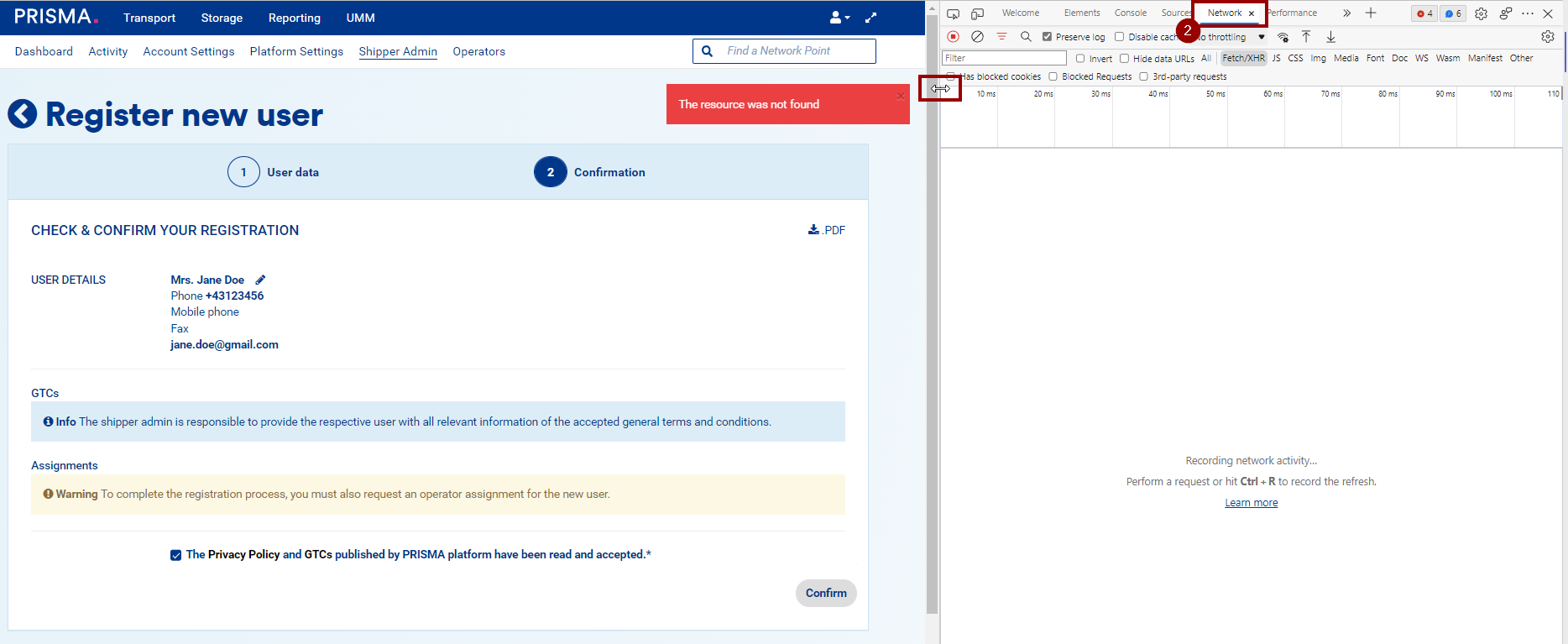Clear the network log
1568x644 pixels.
pos(977,37)
